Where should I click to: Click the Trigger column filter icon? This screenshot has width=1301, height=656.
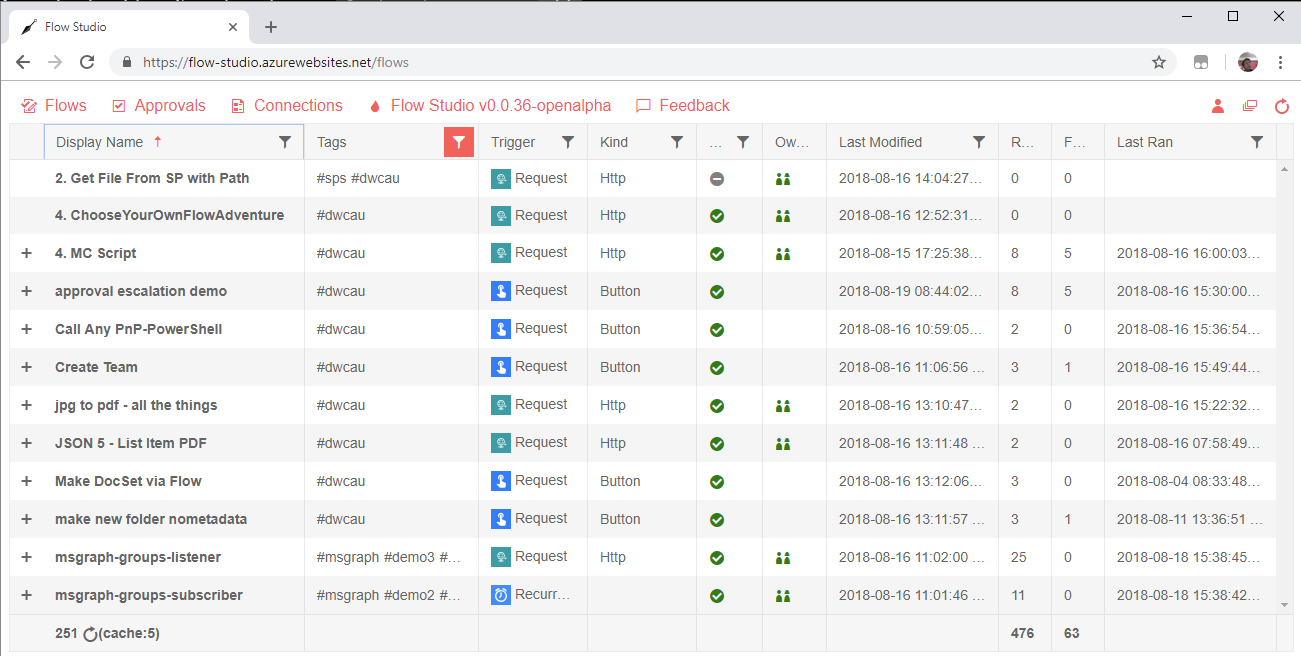[x=568, y=142]
